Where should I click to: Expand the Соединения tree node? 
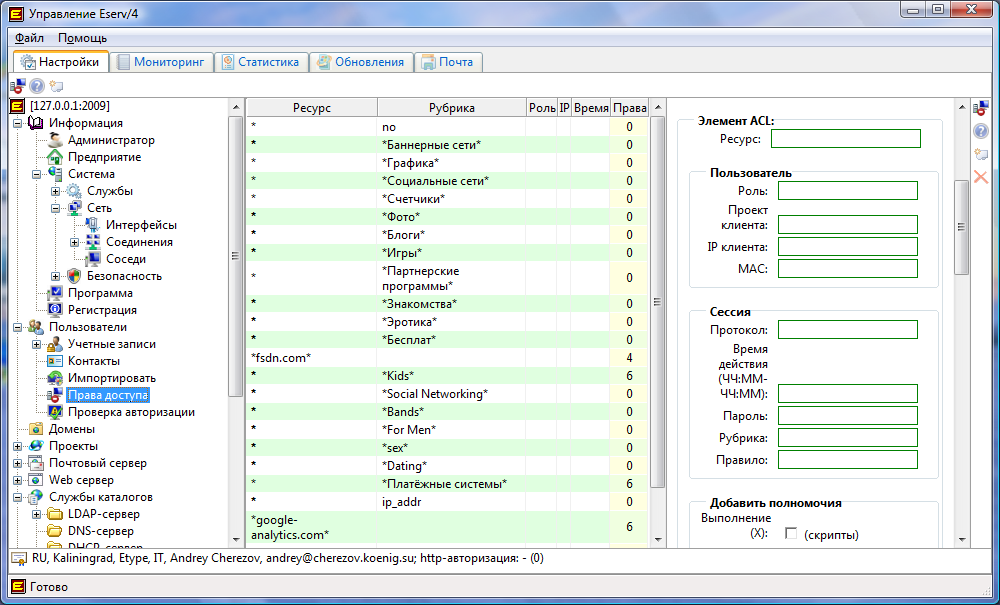pos(75,242)
